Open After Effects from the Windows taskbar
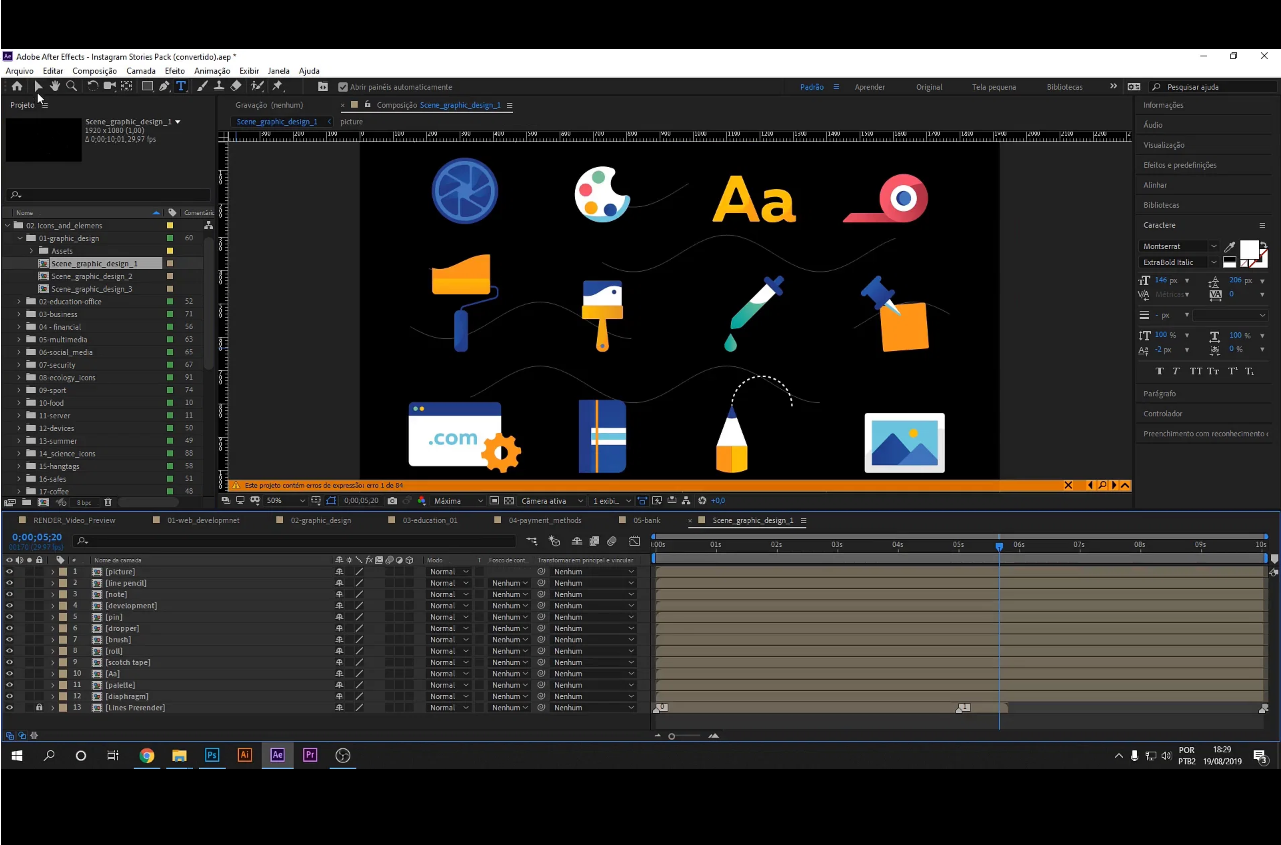The height and width of the screenshot is (845, 1281). [277, 755]
